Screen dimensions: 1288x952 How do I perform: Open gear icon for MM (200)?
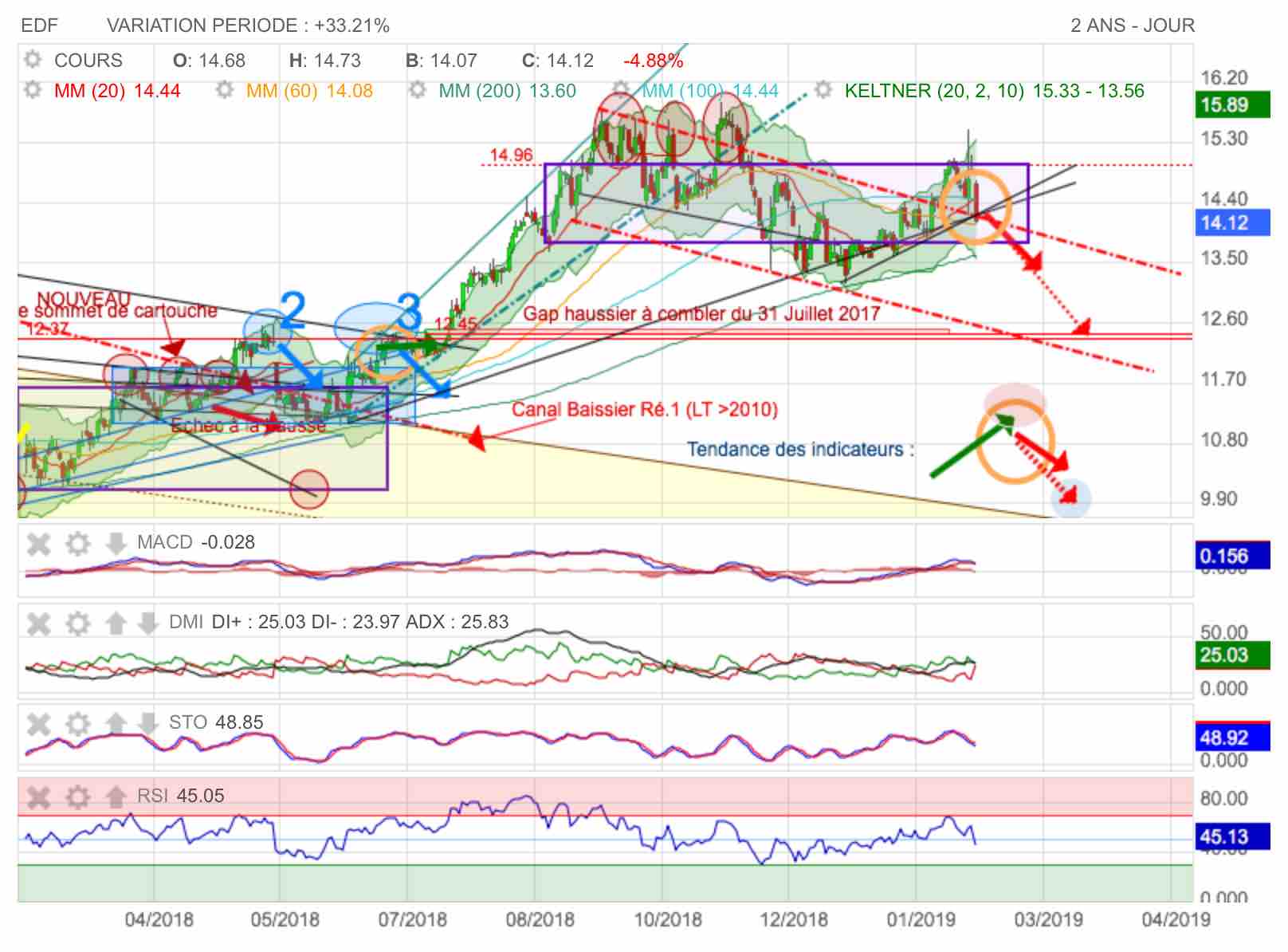point(418,90)
